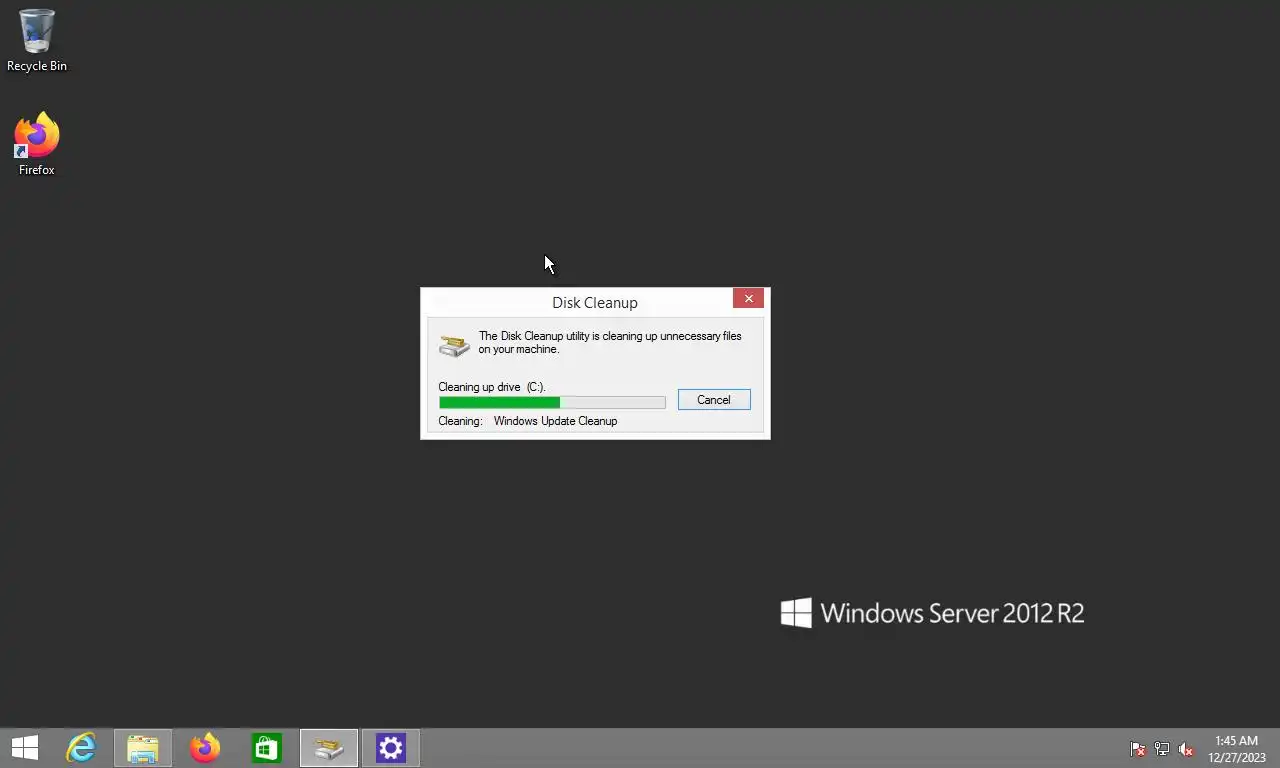Open File Explorer from the taskbar

click(143, 748)
